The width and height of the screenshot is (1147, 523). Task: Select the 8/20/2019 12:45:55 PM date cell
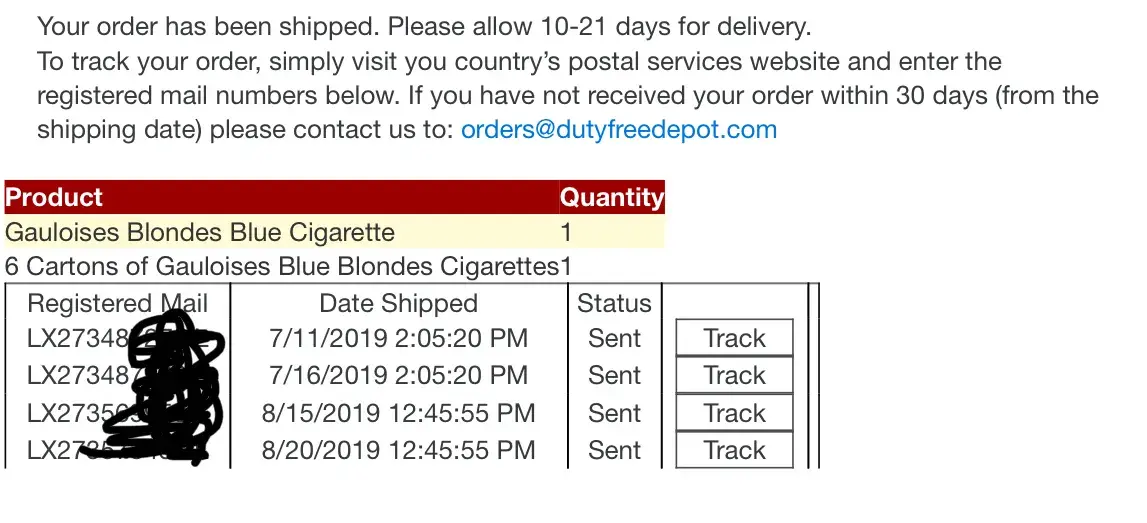click(398, 450)
